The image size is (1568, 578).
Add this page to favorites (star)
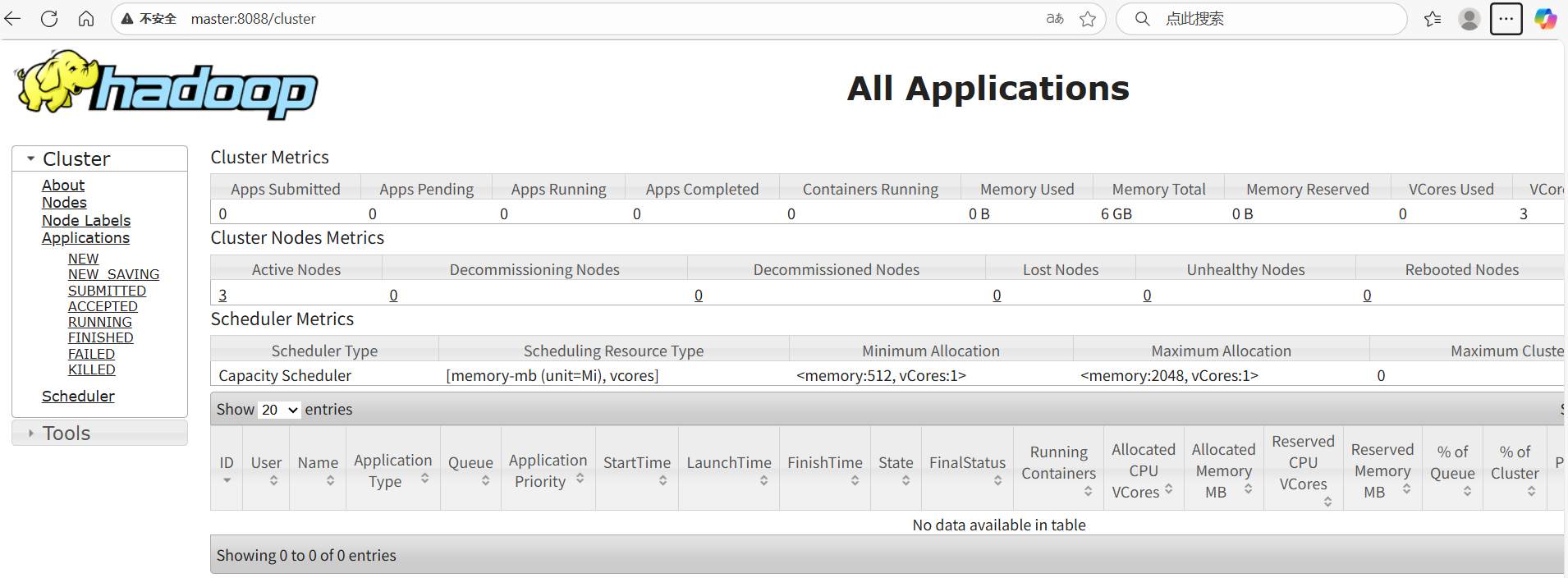coord(1088,19)
